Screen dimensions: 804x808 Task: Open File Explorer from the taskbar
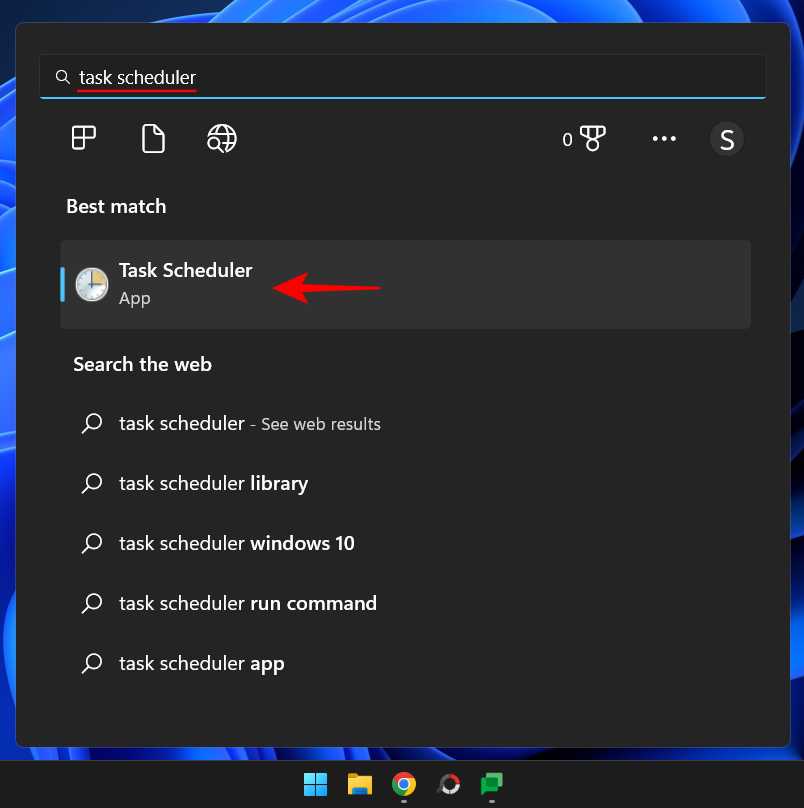pyautogui.click(x=360, y=784)
